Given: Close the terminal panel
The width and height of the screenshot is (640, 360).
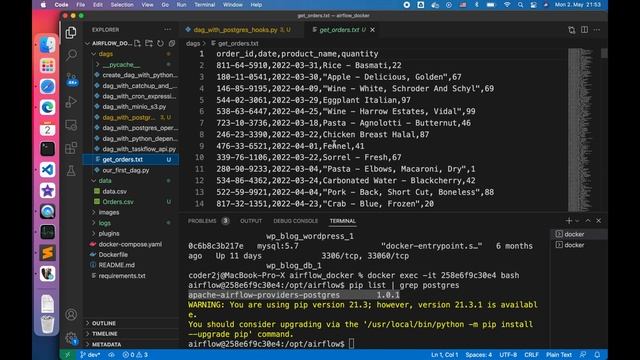Looking at the screenshot, I should tap(599, 220).
